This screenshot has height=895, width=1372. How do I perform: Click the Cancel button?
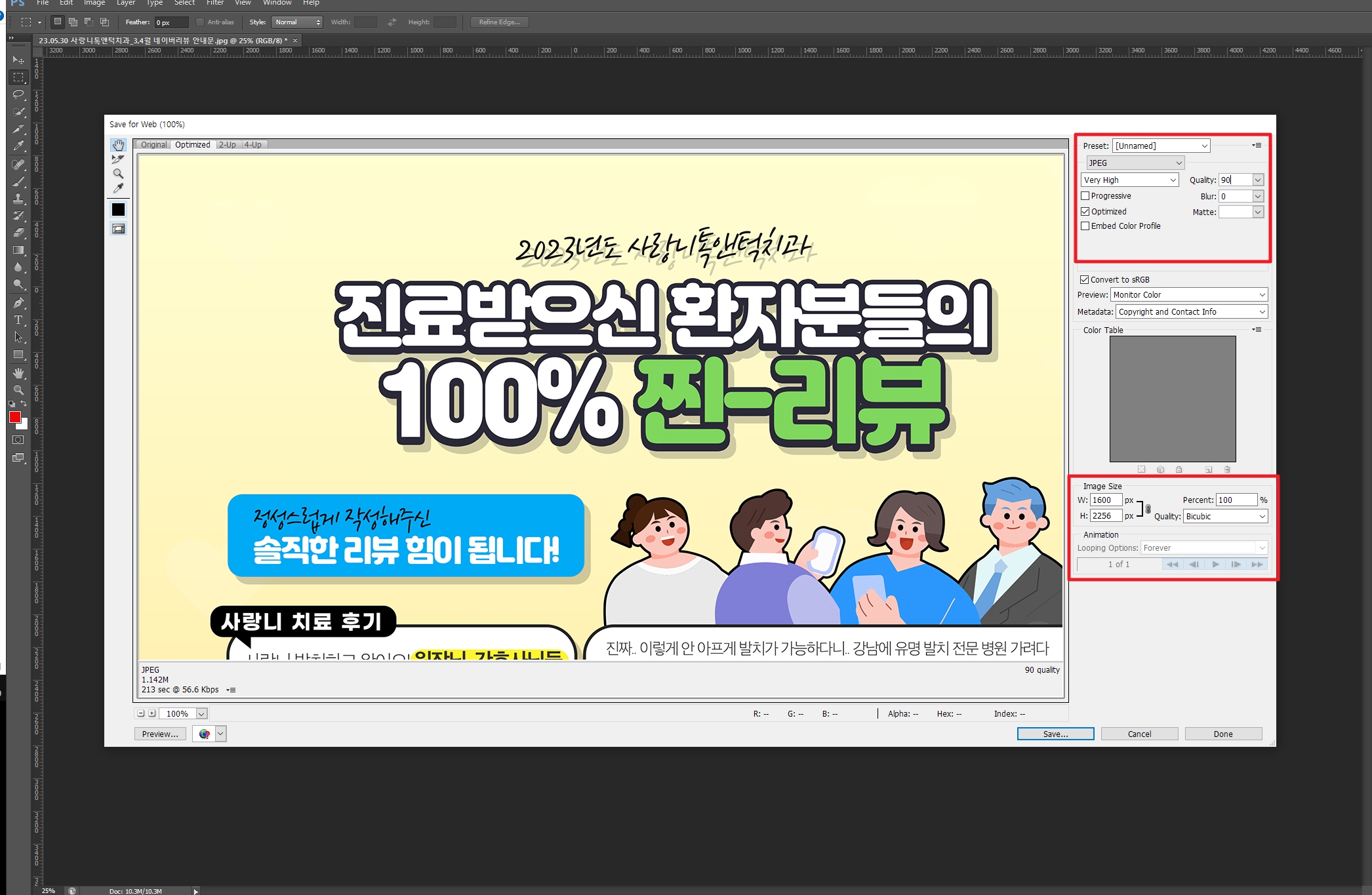click(x=1139, y=734)
